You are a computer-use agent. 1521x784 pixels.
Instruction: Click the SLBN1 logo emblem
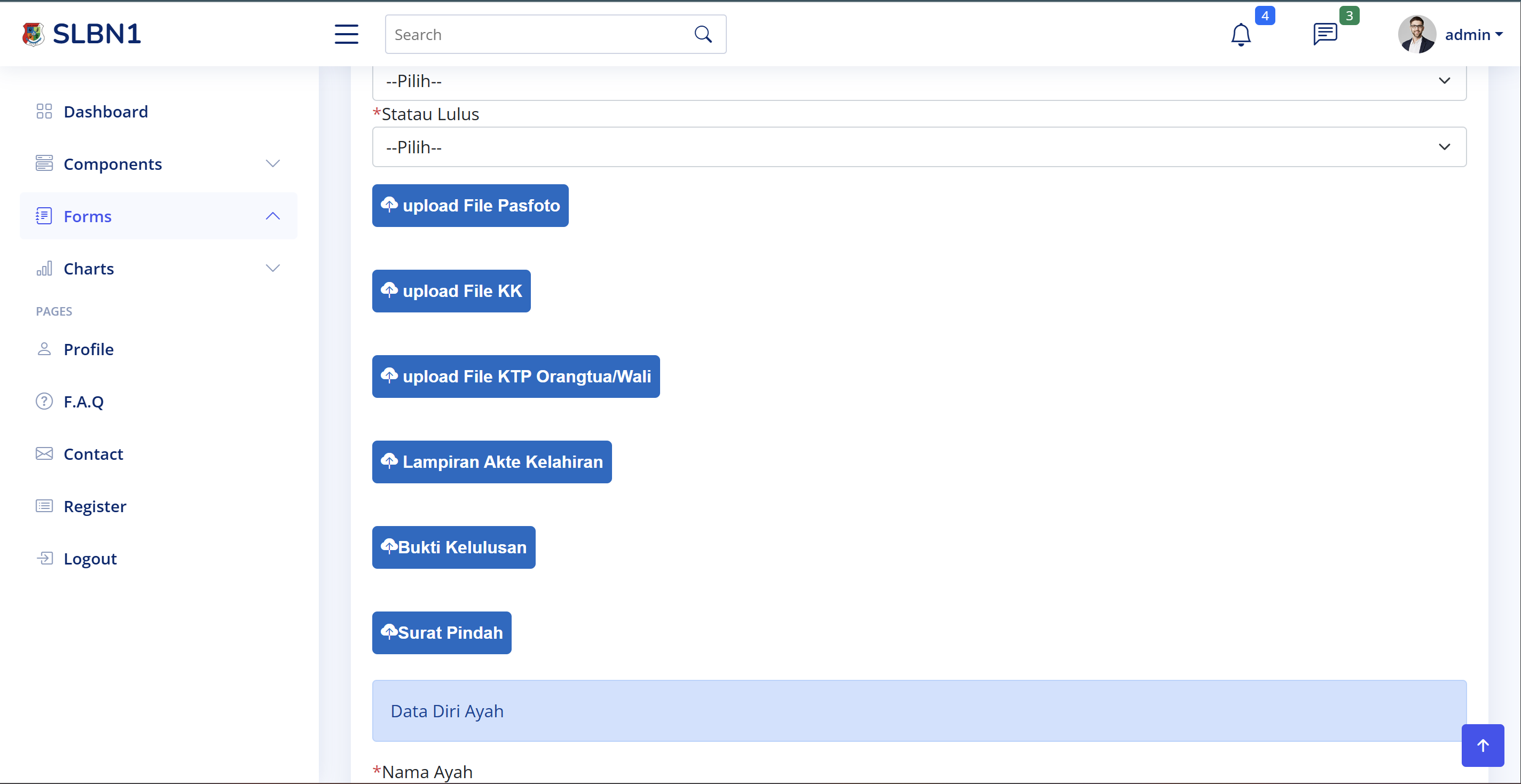click(x=33, y=34)
